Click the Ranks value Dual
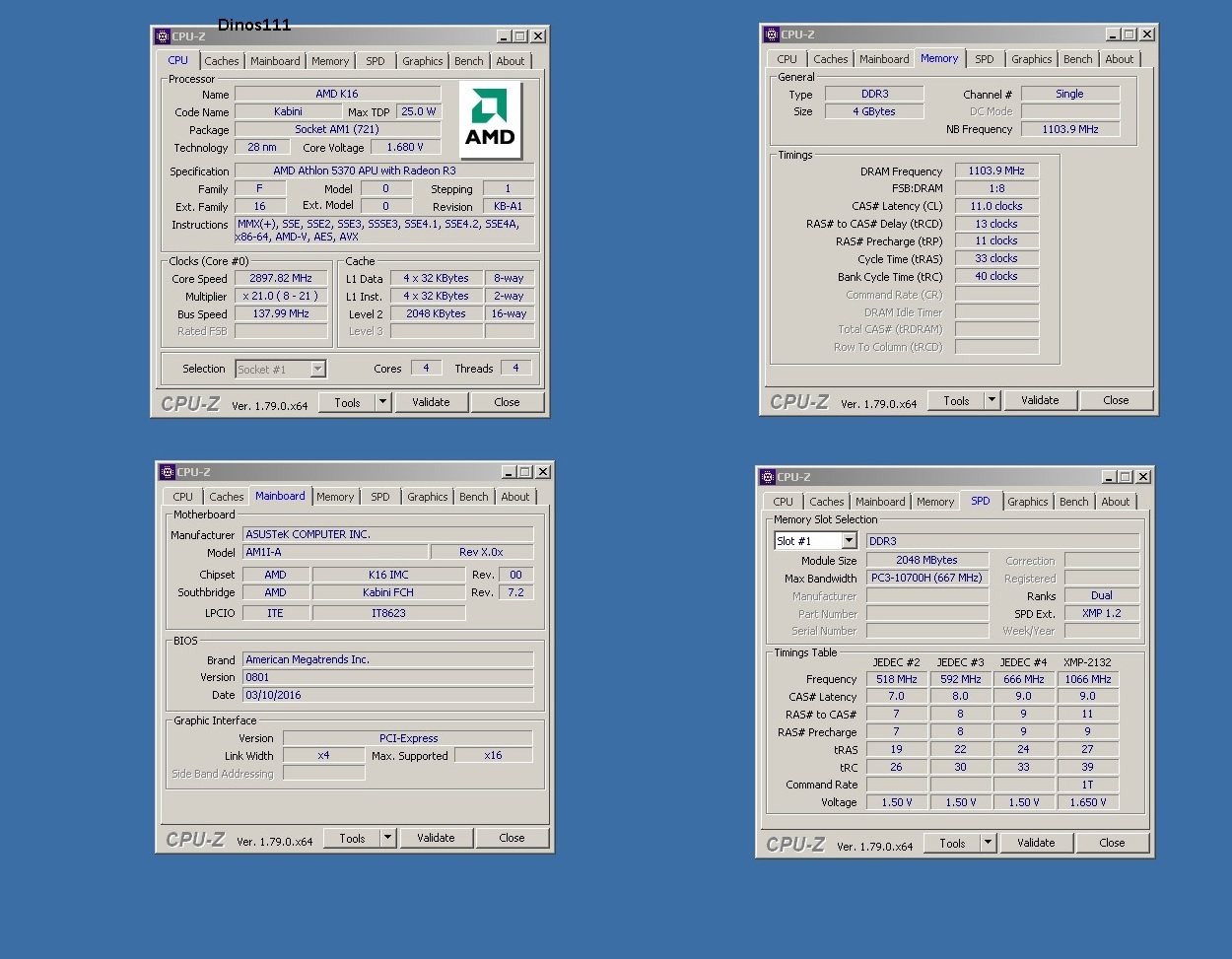Viewport: 1232px width, 959px height. (x=1102, y=595)
